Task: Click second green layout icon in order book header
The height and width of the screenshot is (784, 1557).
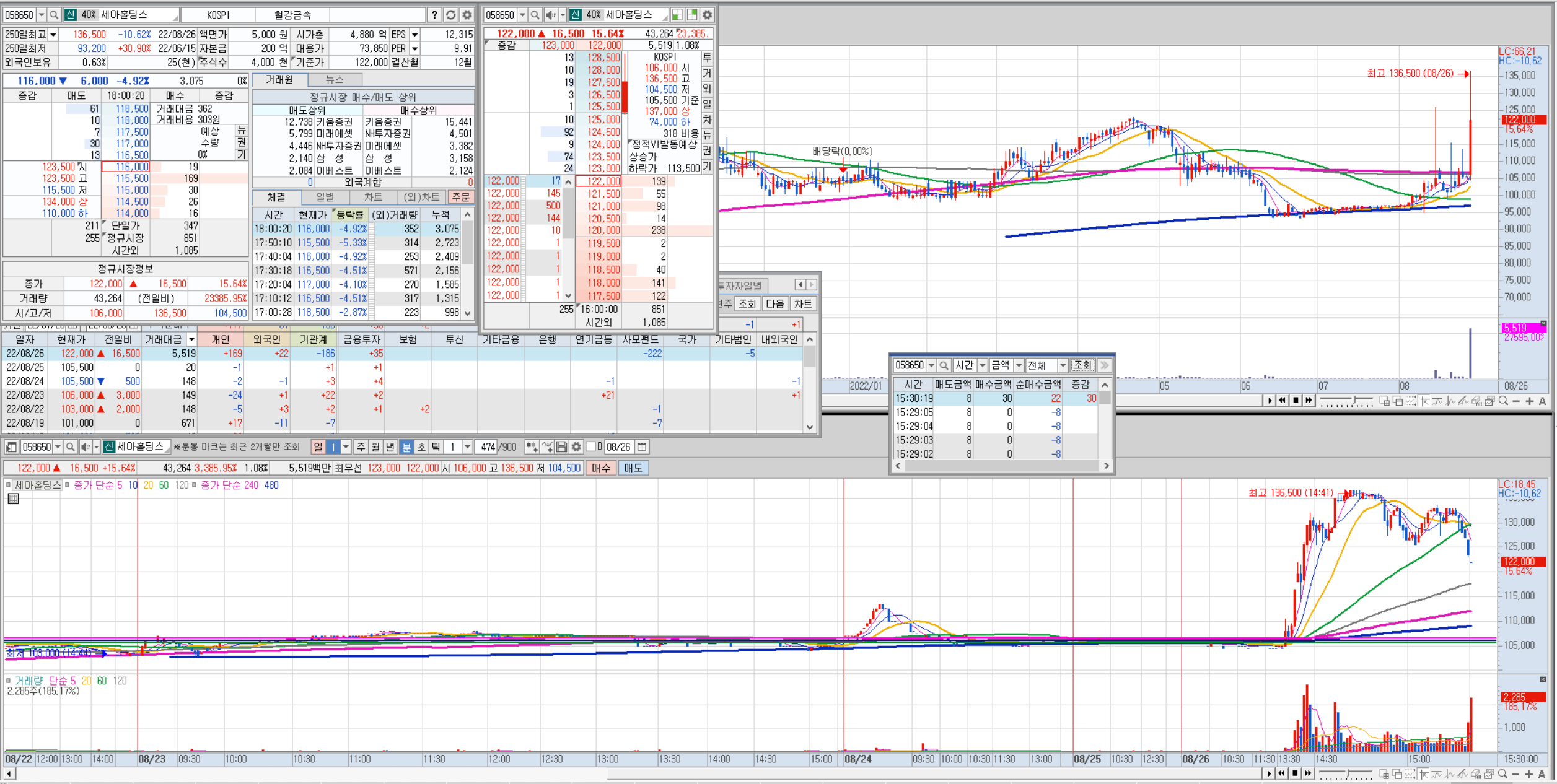Action: 692,15
